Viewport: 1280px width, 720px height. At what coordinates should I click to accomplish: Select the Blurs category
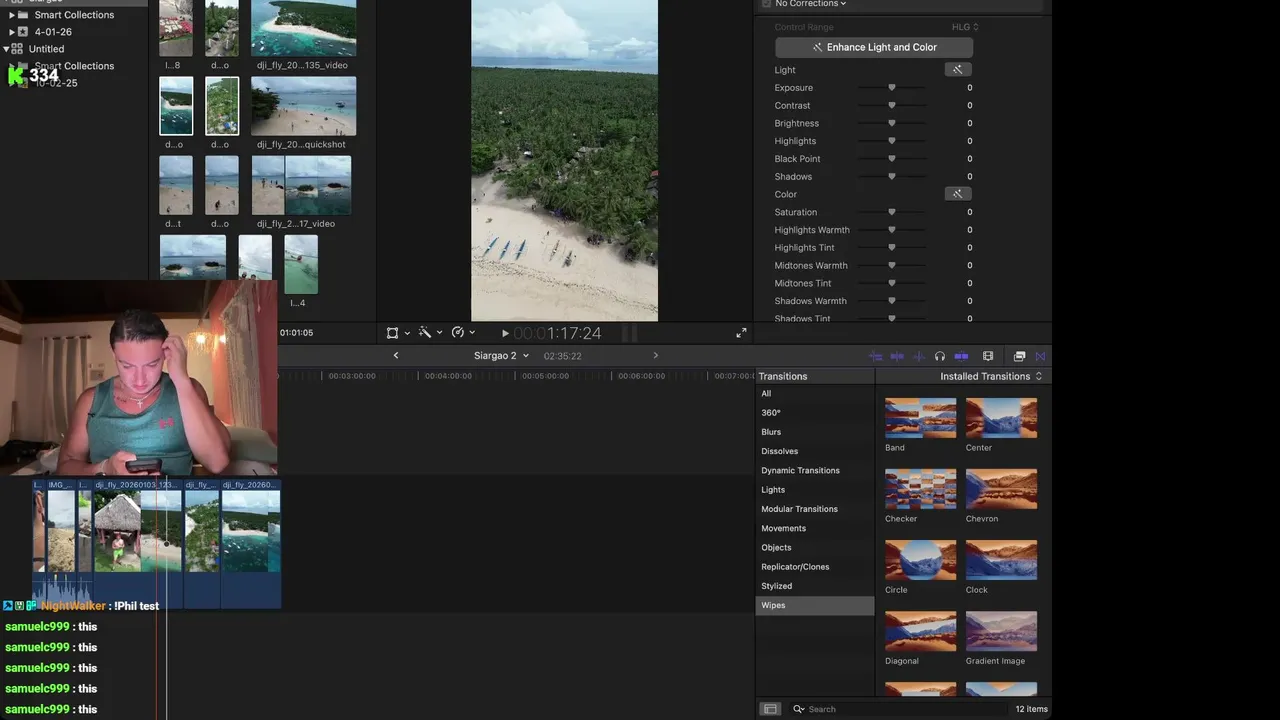815,432
